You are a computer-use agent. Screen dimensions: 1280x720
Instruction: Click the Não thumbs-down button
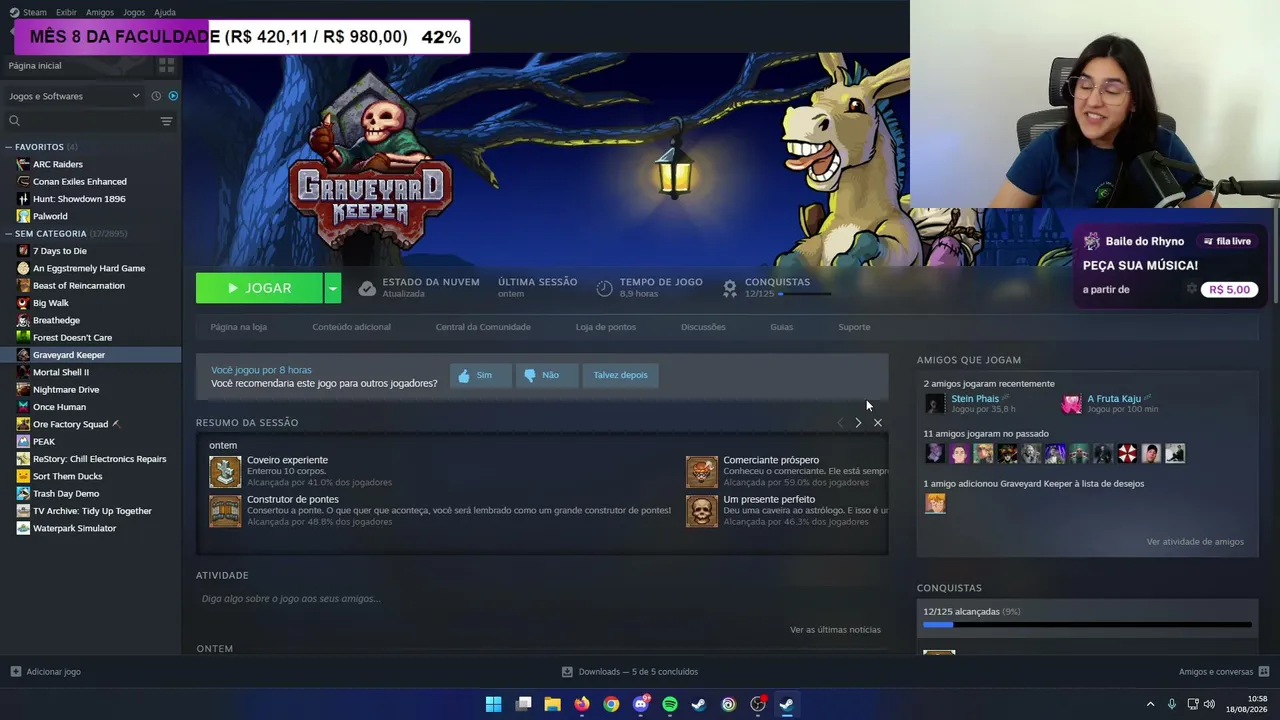pyautogui.click(x=546, y=375)
